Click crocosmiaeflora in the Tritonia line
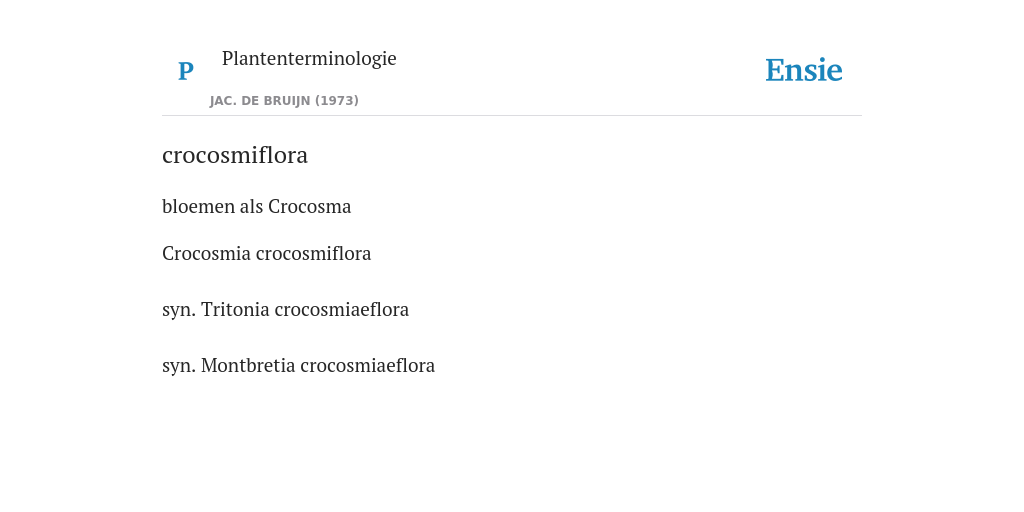Image resolution: width=1024 pixels, height=512 pixels. [x=342, y=310]
